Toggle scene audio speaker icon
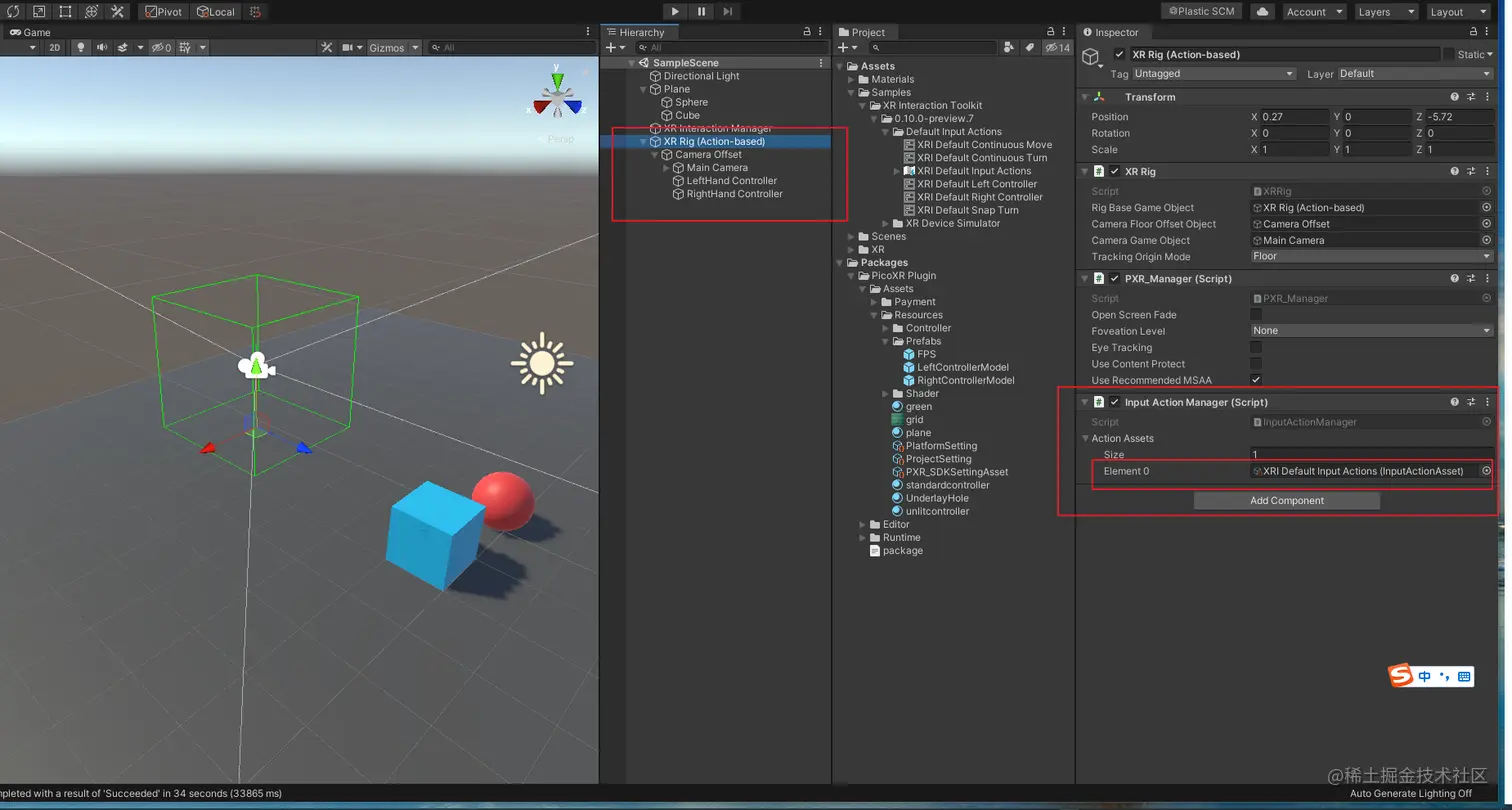 (103, 47)
